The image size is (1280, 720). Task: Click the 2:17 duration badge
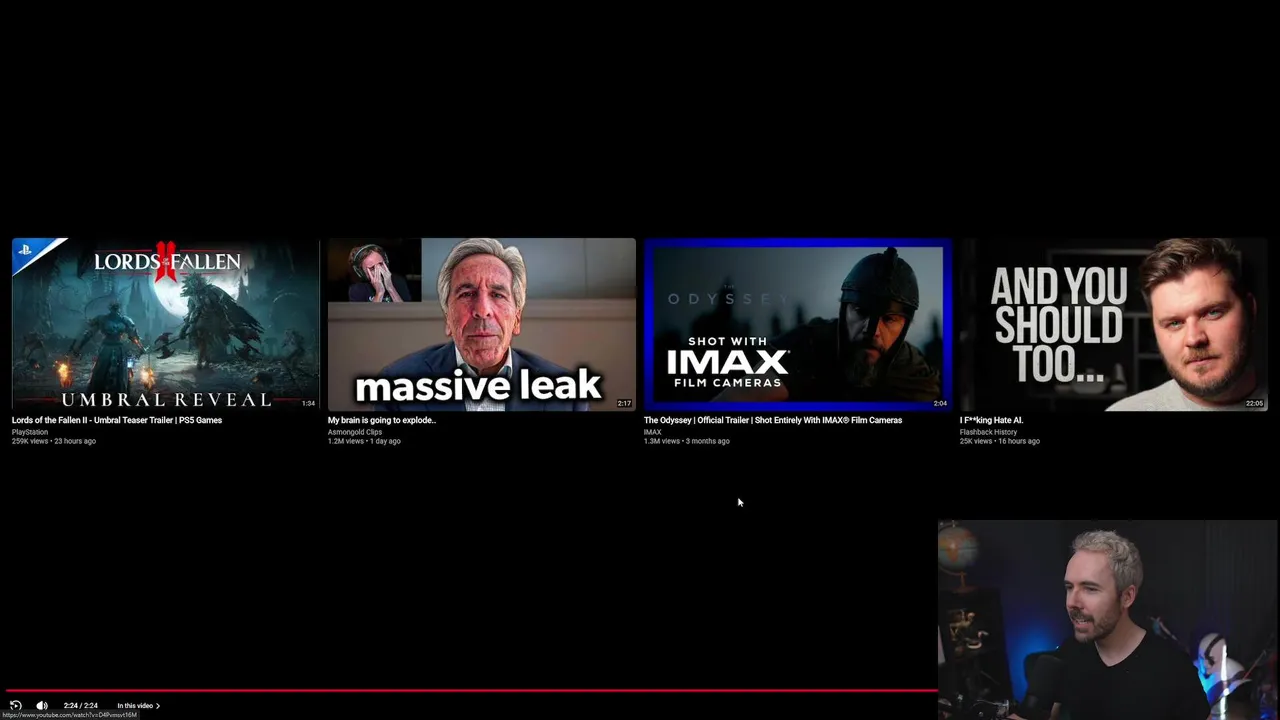pyautogui.click(x=624, y=404)
